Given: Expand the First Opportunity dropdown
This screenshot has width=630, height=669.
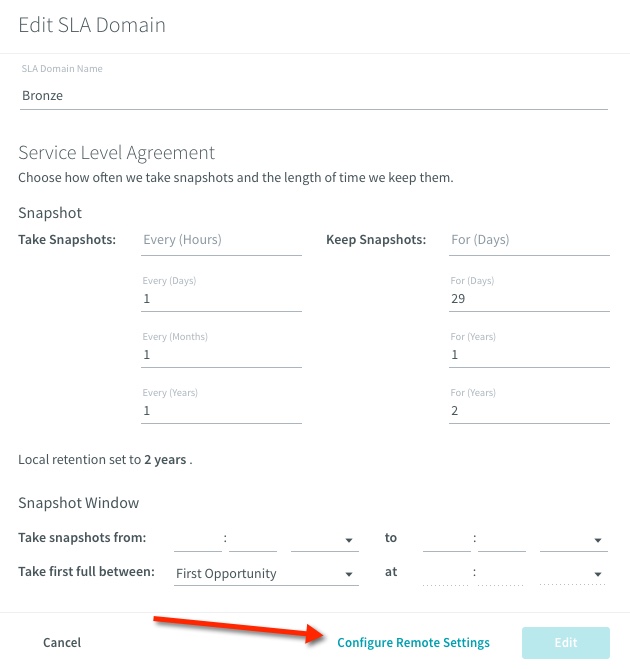Looking at the screenshot, I should [266, 573].
